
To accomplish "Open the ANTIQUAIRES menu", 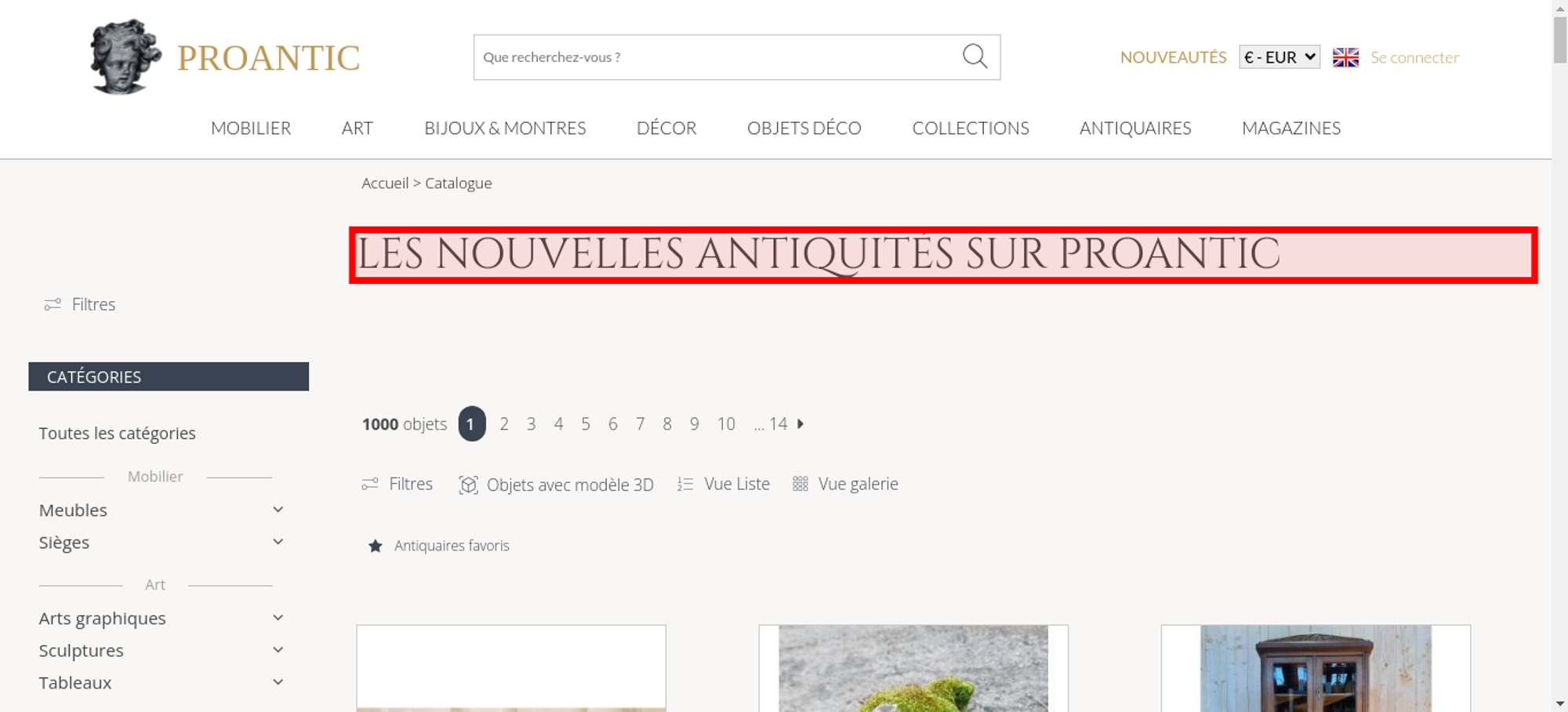I will tap(1135, 128).
